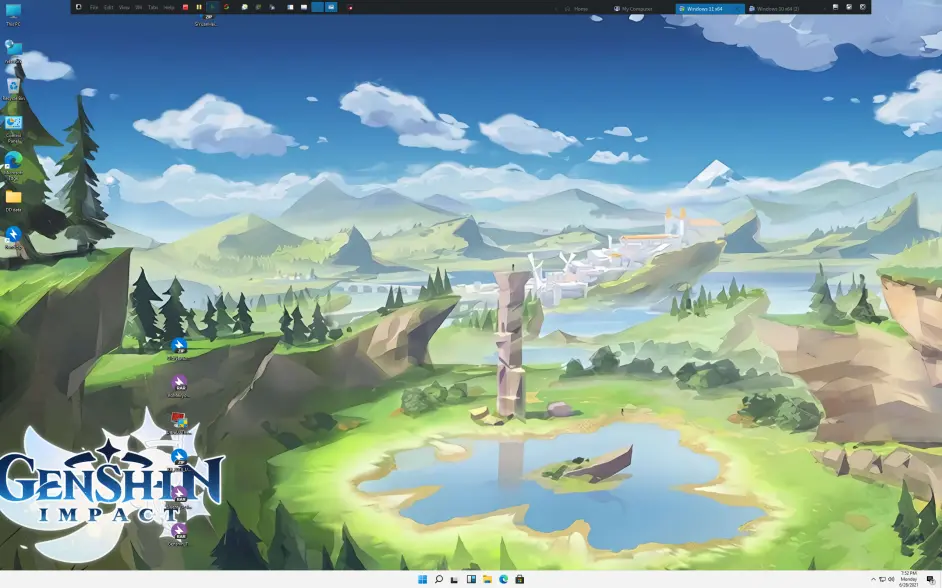The image size is (942, 588).
Task: Launch File Explorer from the taskbar
Action: pos(487,579)
